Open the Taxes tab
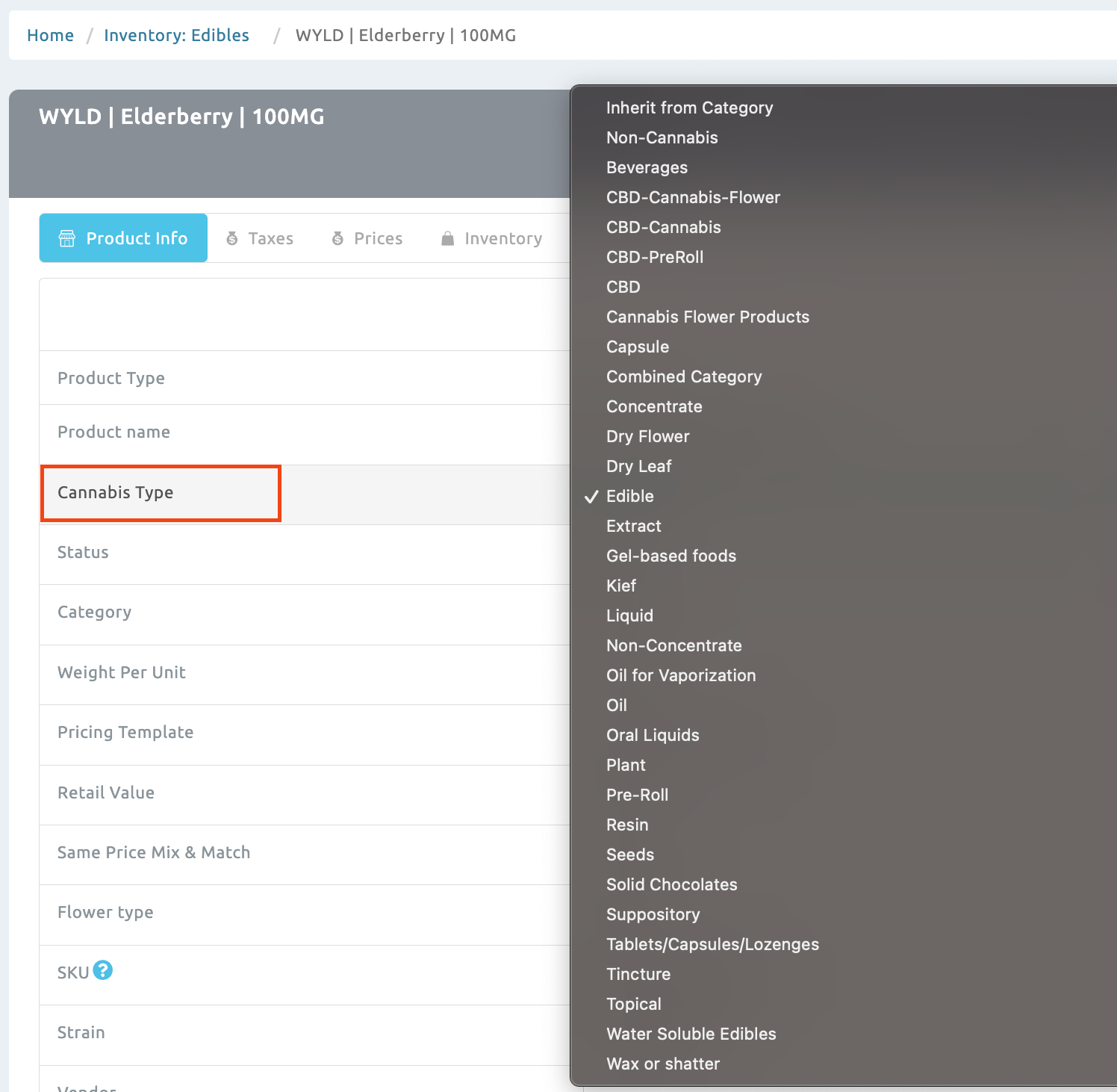 (x=270, y=238)
